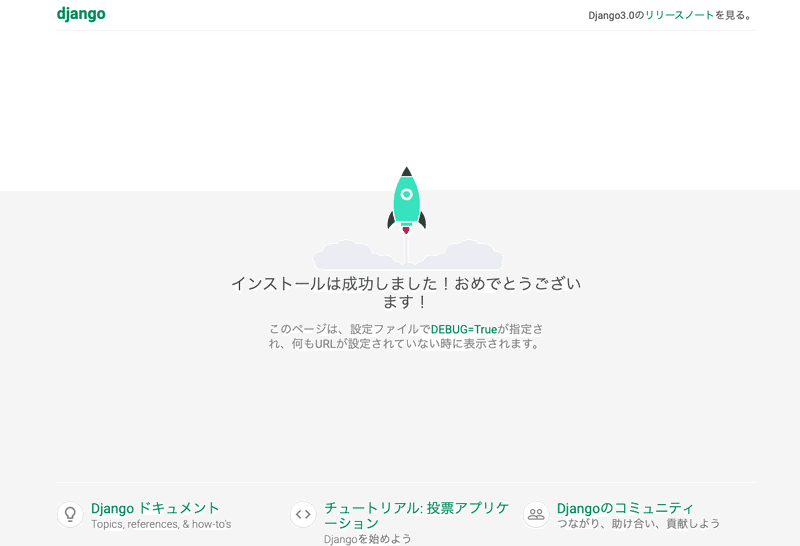Click the rocket illustration
800x546 pixels.
(x=407, y=201)
